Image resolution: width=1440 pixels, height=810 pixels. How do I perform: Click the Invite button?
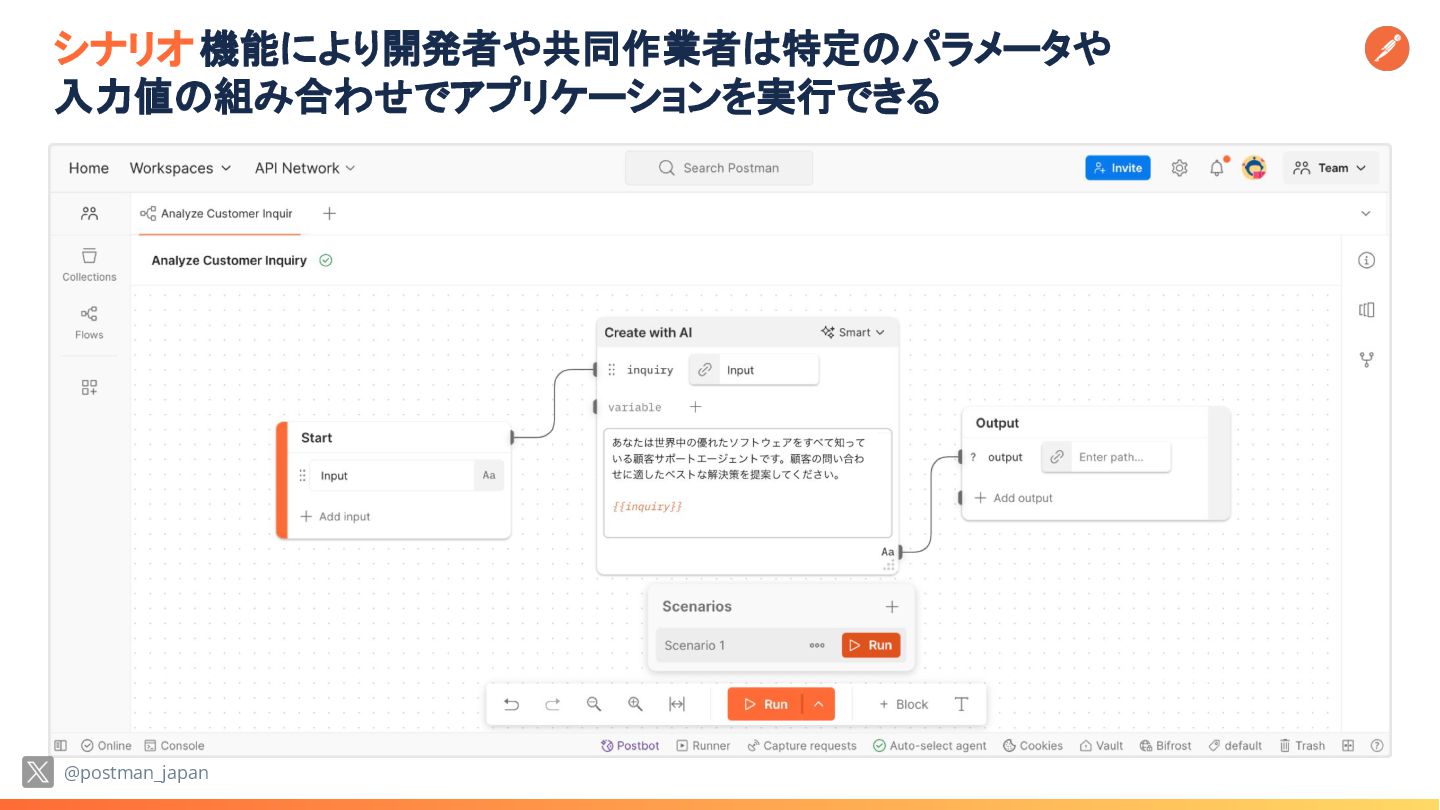[x=1118, y=168]
